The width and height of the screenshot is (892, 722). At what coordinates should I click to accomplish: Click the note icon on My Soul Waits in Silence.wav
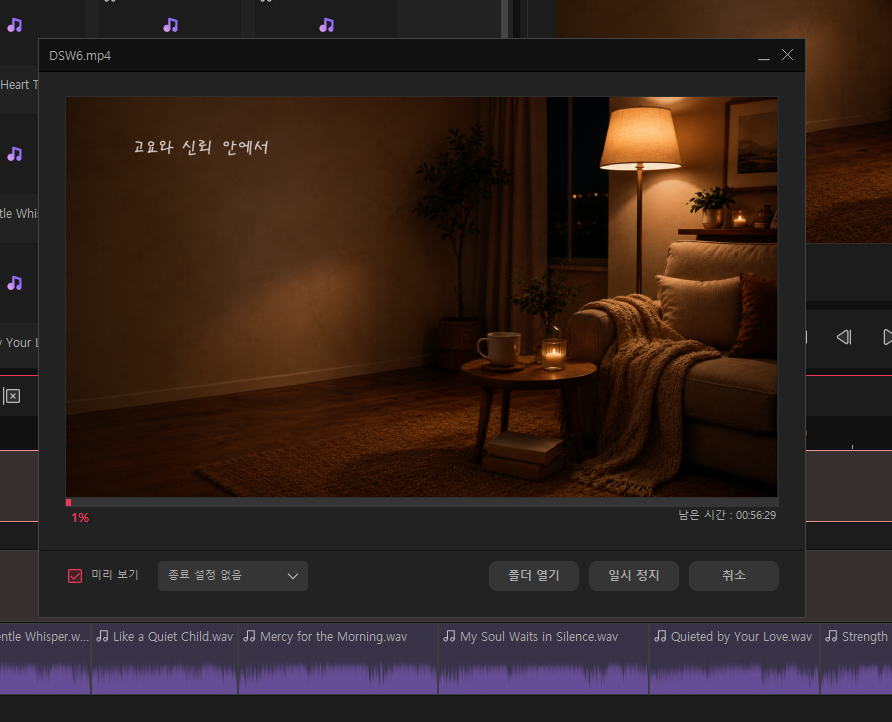[x=449, y=636]
